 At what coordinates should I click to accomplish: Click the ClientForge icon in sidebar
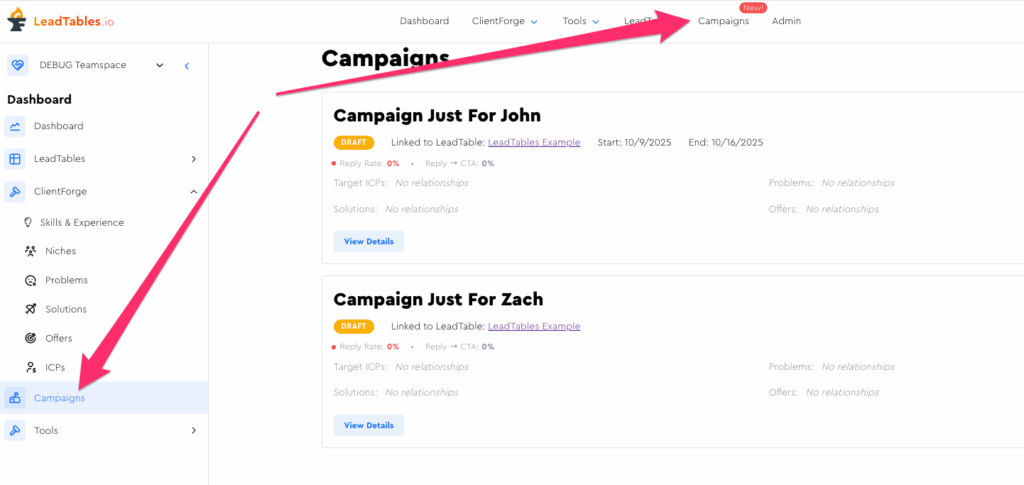tap(15, 191)
